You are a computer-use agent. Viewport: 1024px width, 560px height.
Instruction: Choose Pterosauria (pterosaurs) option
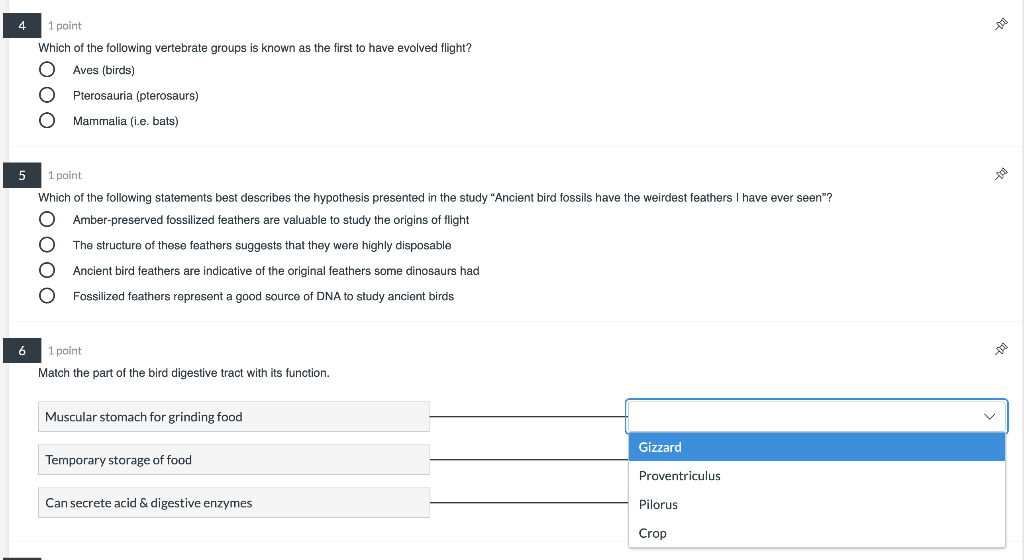pos(47,96)
